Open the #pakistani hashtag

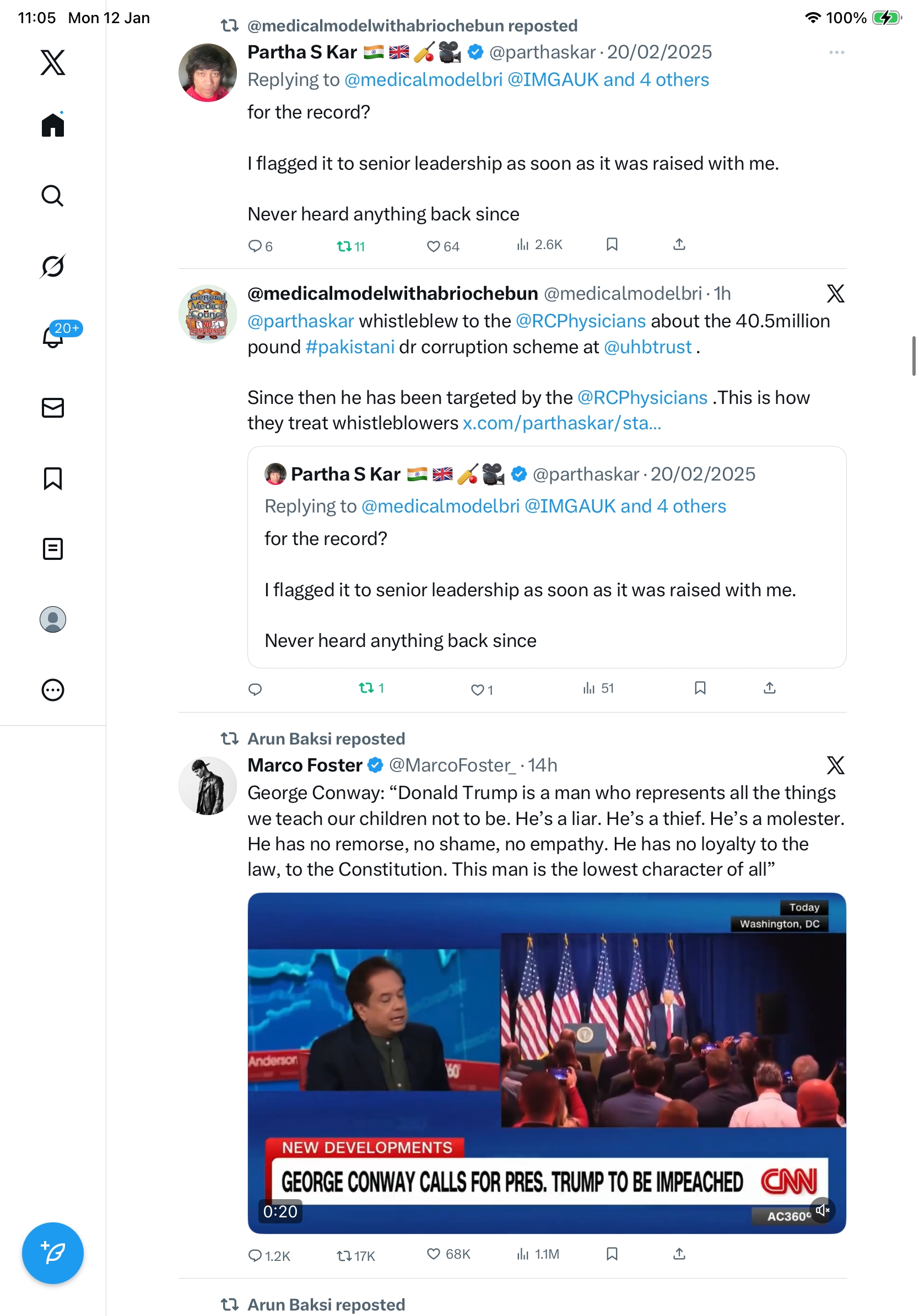tap(349, 347)
